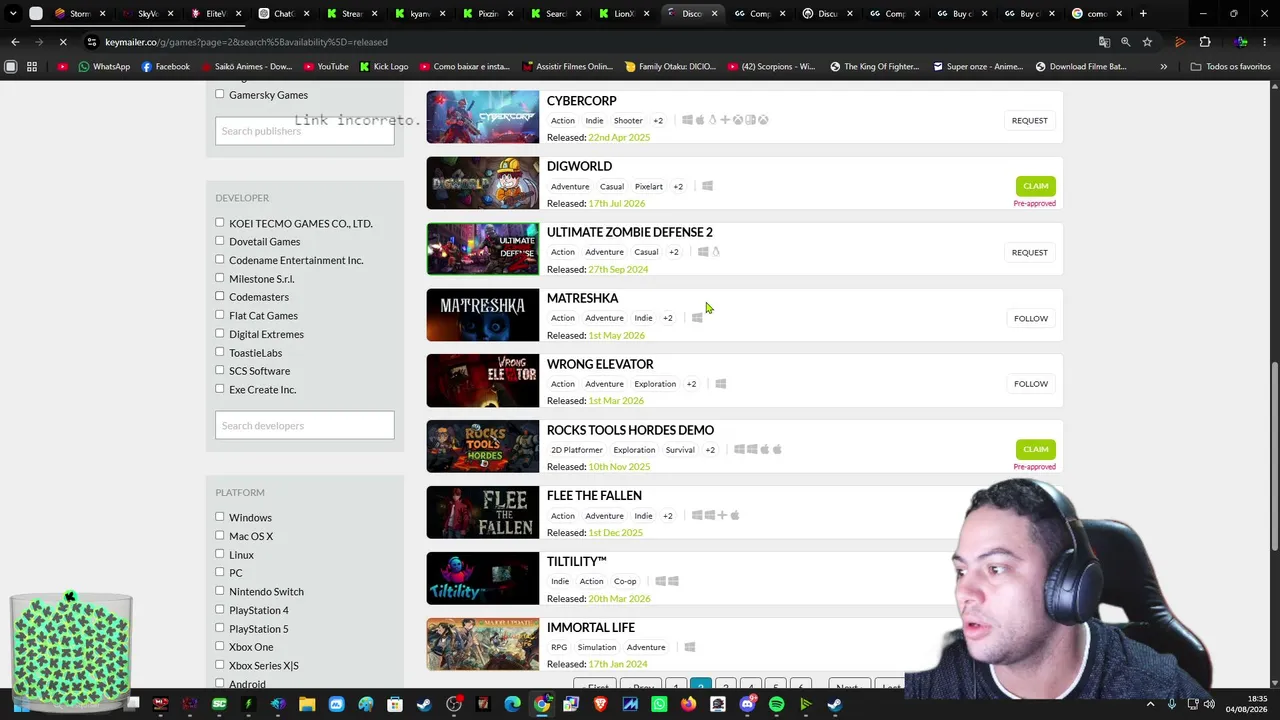The height and width of the screenshot is (720, 1280).
Task: Open the Pixzin browser tab
Action: 487,14
